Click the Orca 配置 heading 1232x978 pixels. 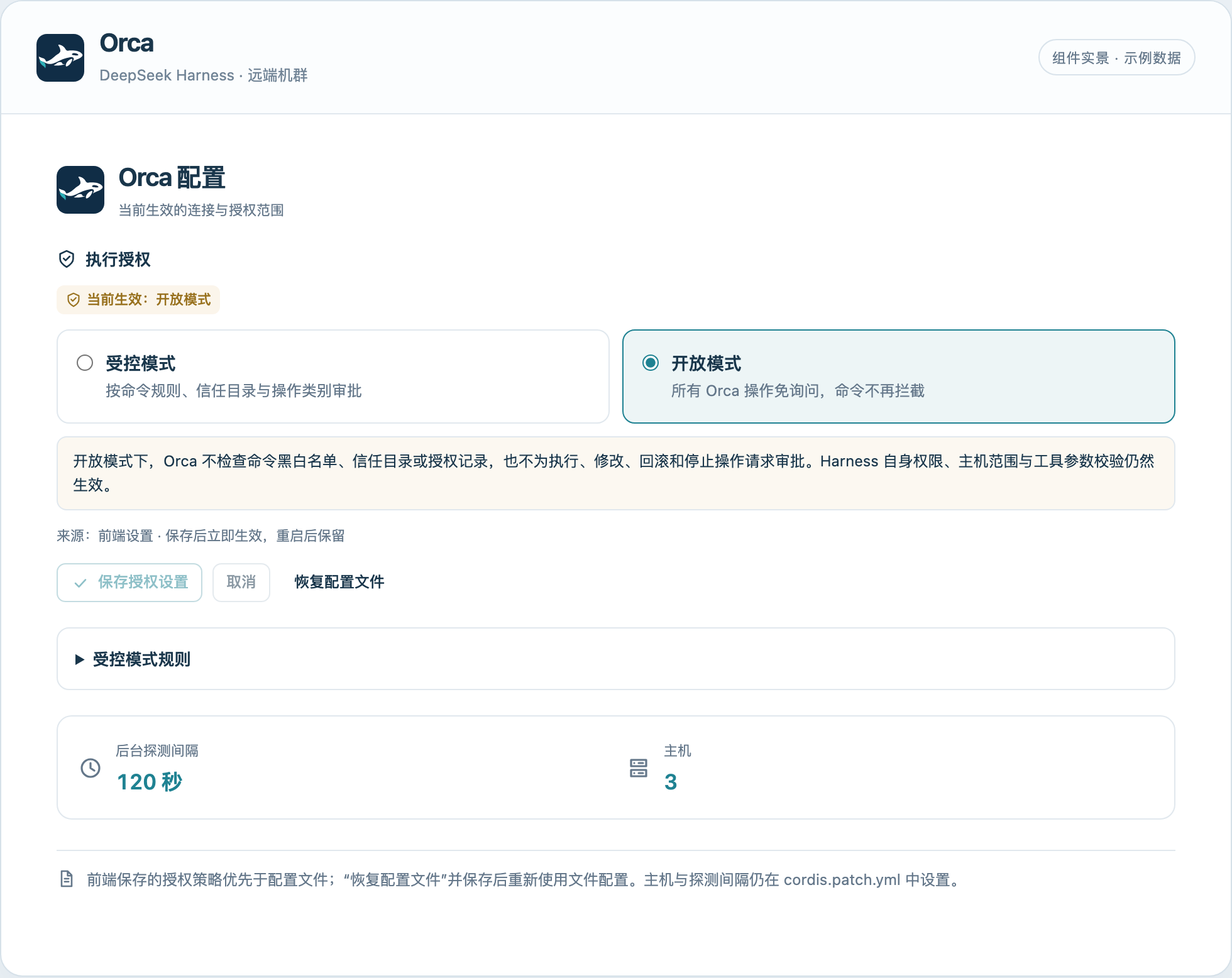point(172,178)
